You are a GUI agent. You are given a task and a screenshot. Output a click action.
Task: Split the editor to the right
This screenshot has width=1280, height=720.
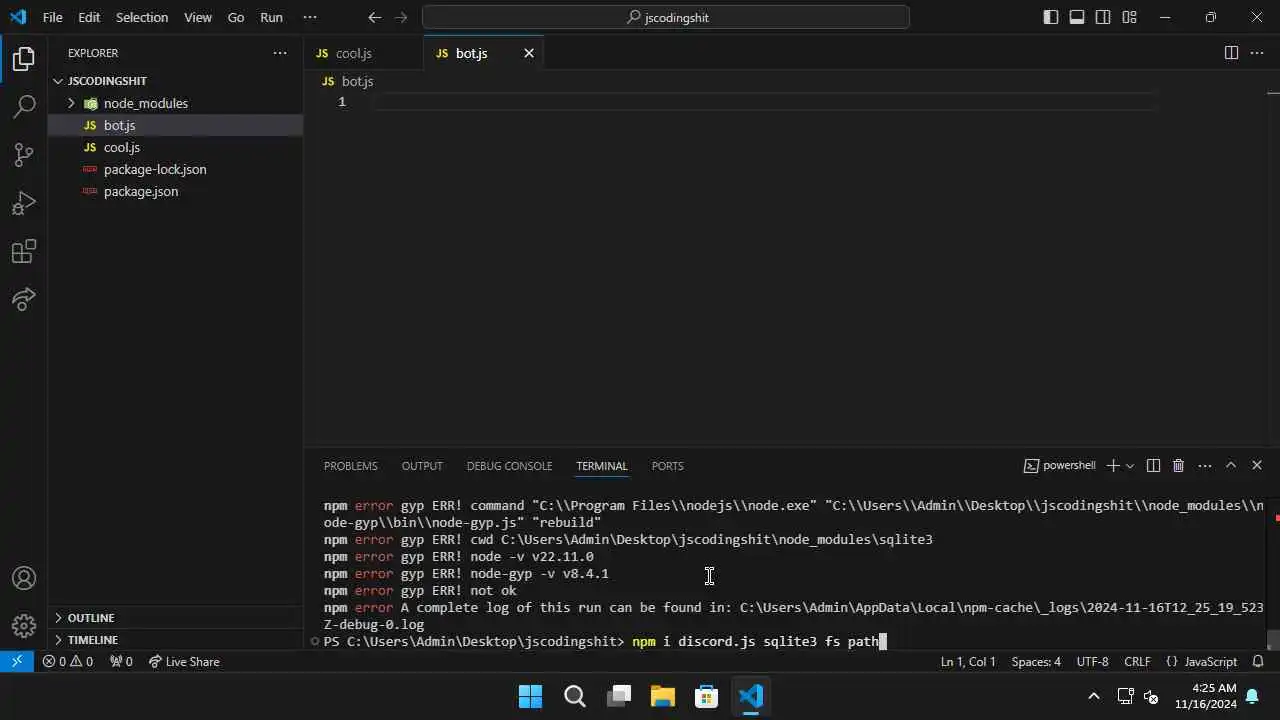click(x=1231, y=53)
